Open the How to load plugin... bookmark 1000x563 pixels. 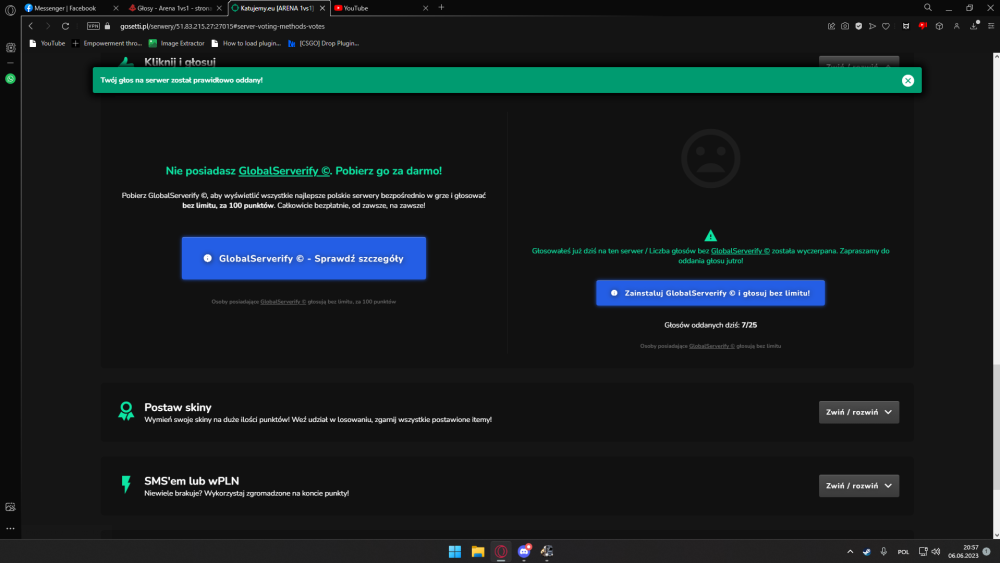pyautogui.click(x=246, y=43)
